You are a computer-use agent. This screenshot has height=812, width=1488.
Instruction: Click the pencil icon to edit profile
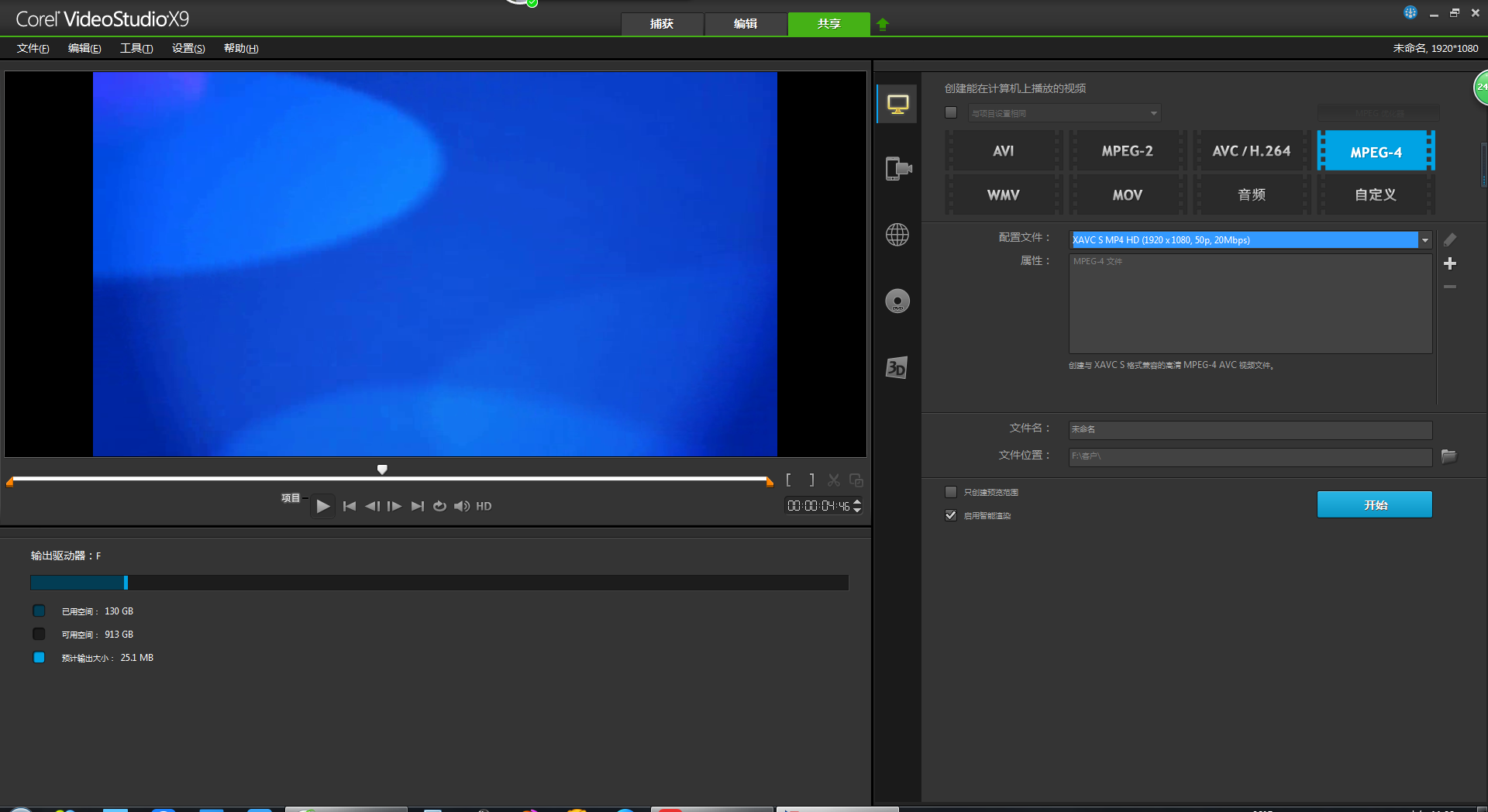(x=1450, y=240)
